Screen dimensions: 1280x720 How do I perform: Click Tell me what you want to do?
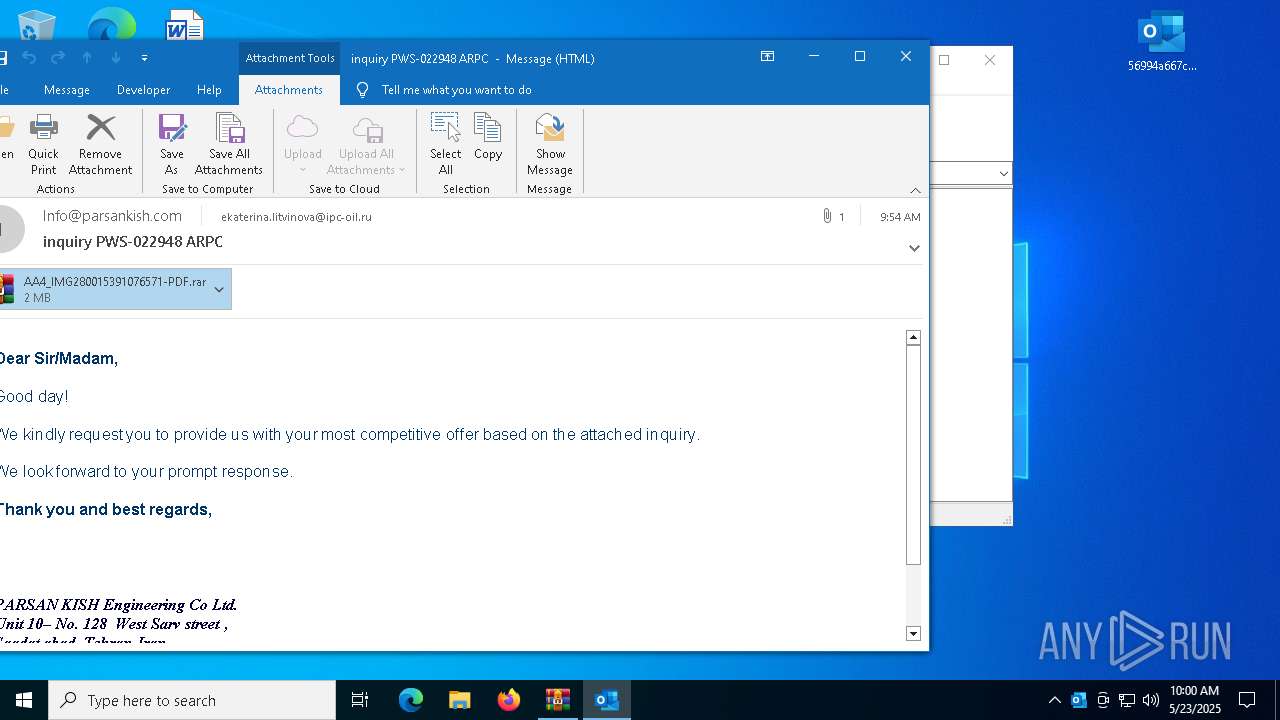coord(456,90)
